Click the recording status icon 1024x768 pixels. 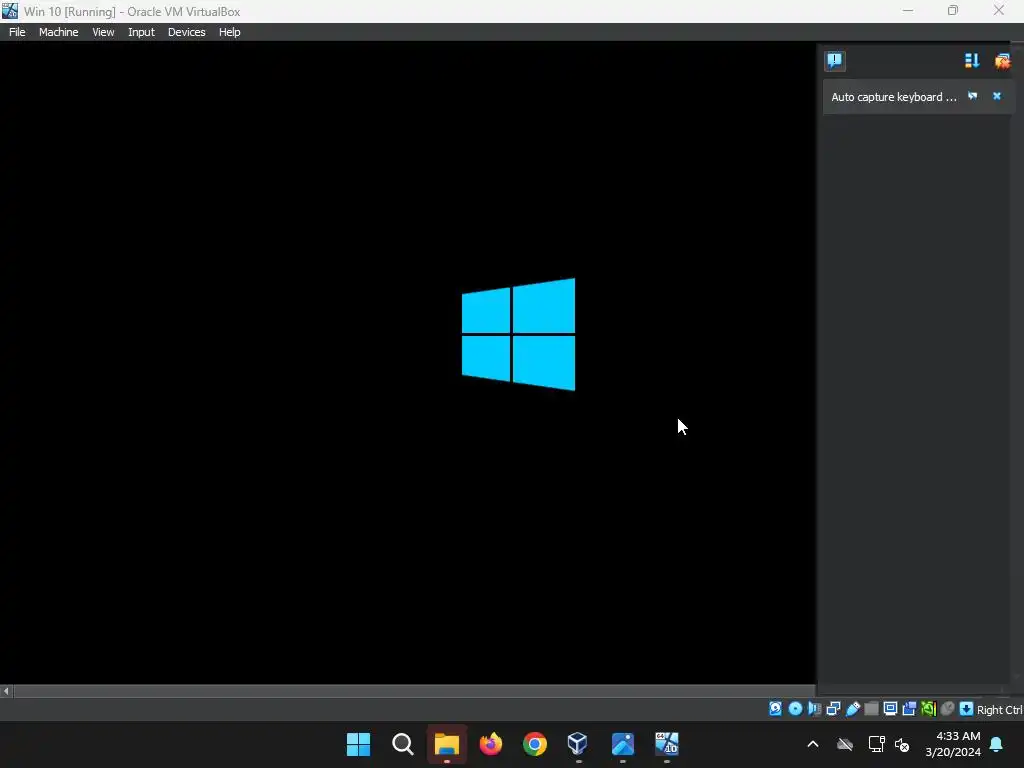pos(909,709)
